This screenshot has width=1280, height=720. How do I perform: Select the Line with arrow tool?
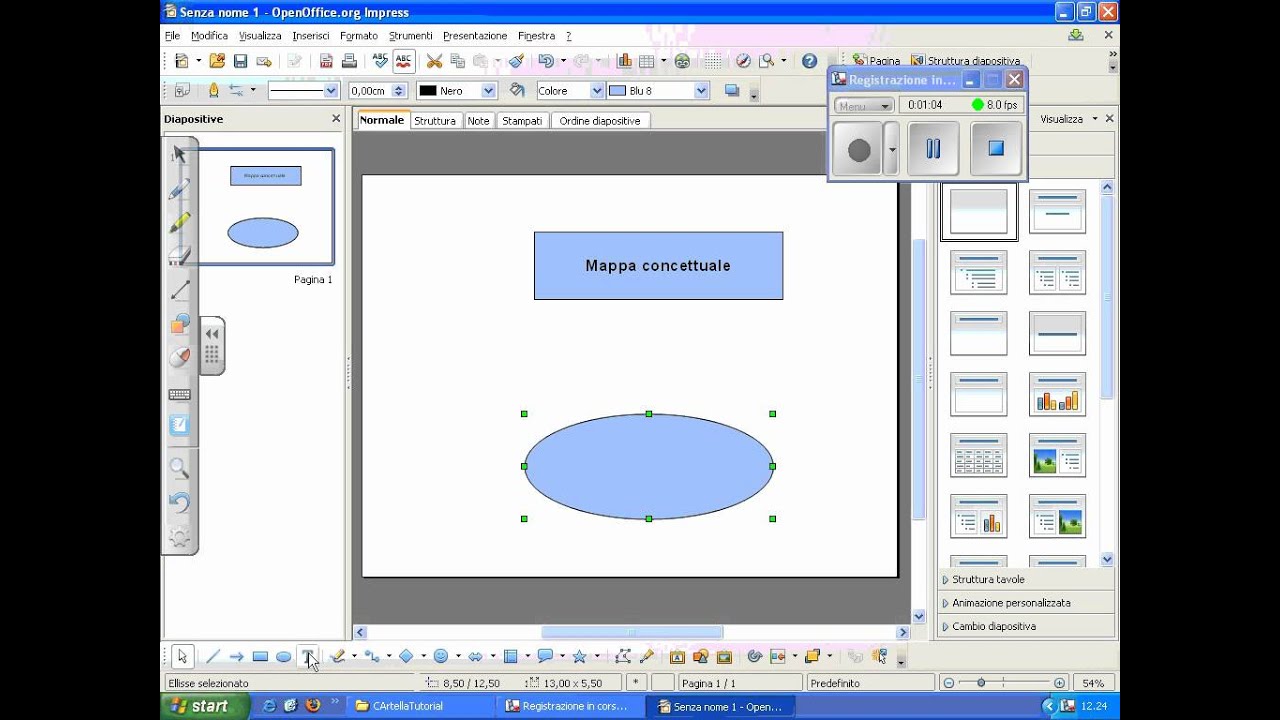pos(237,657)
